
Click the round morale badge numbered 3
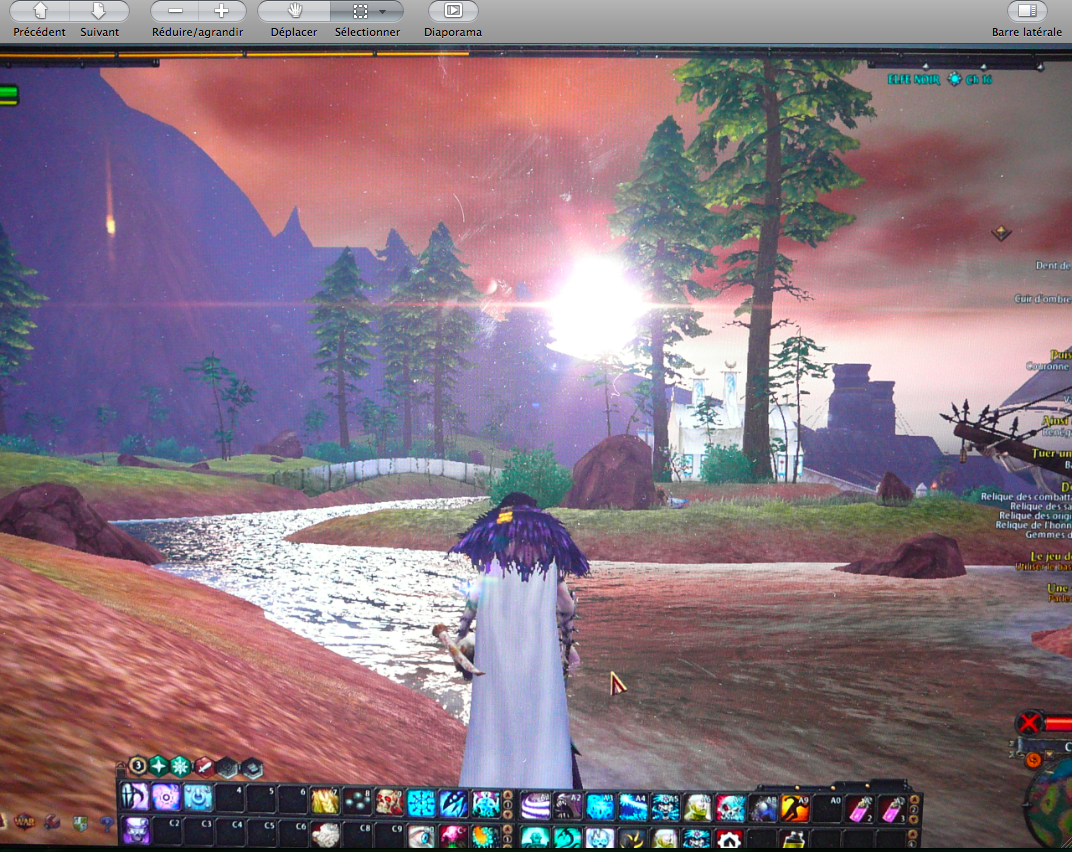(137, 766)
